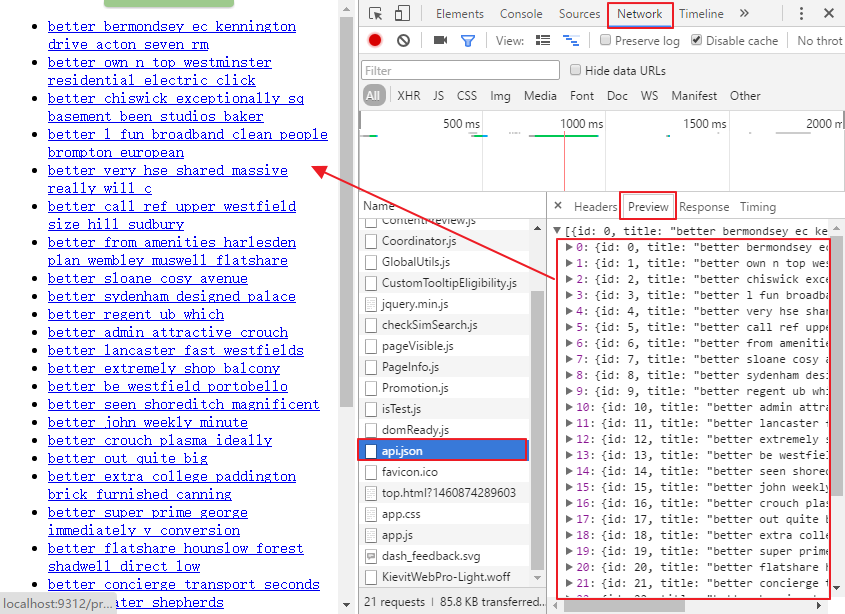Open link better crouch plasma ideally
The image size is (845, 614).
(x=160, y=440)
